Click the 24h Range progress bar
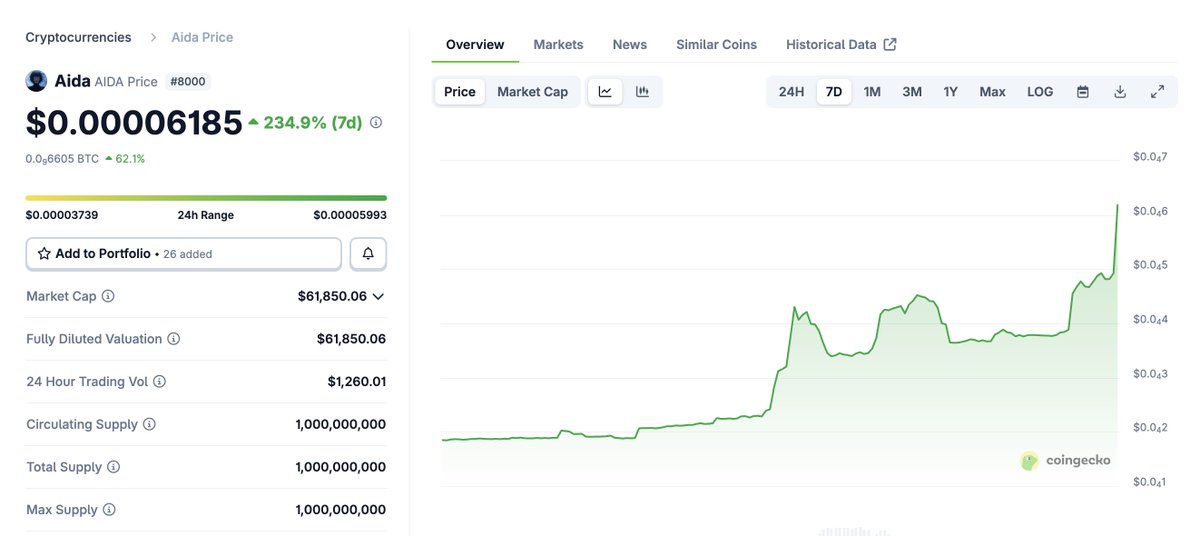 [206, 198]
